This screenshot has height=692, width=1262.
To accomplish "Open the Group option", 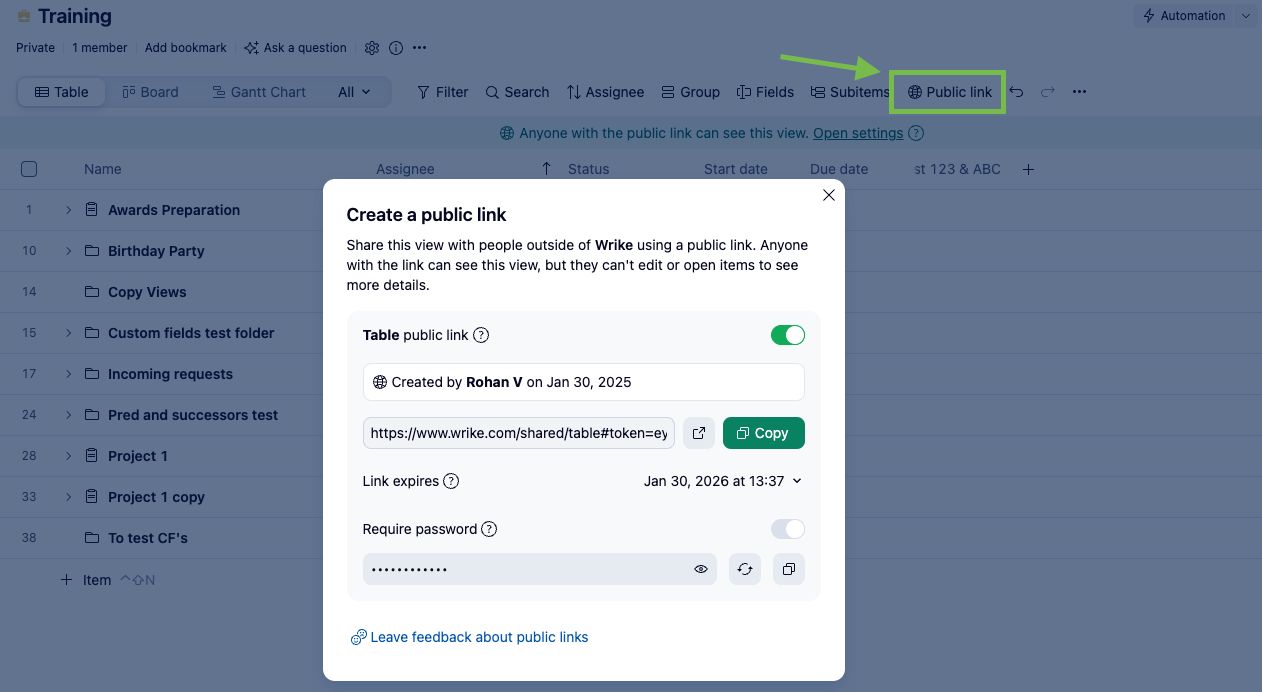I will [x=690, y=92].
